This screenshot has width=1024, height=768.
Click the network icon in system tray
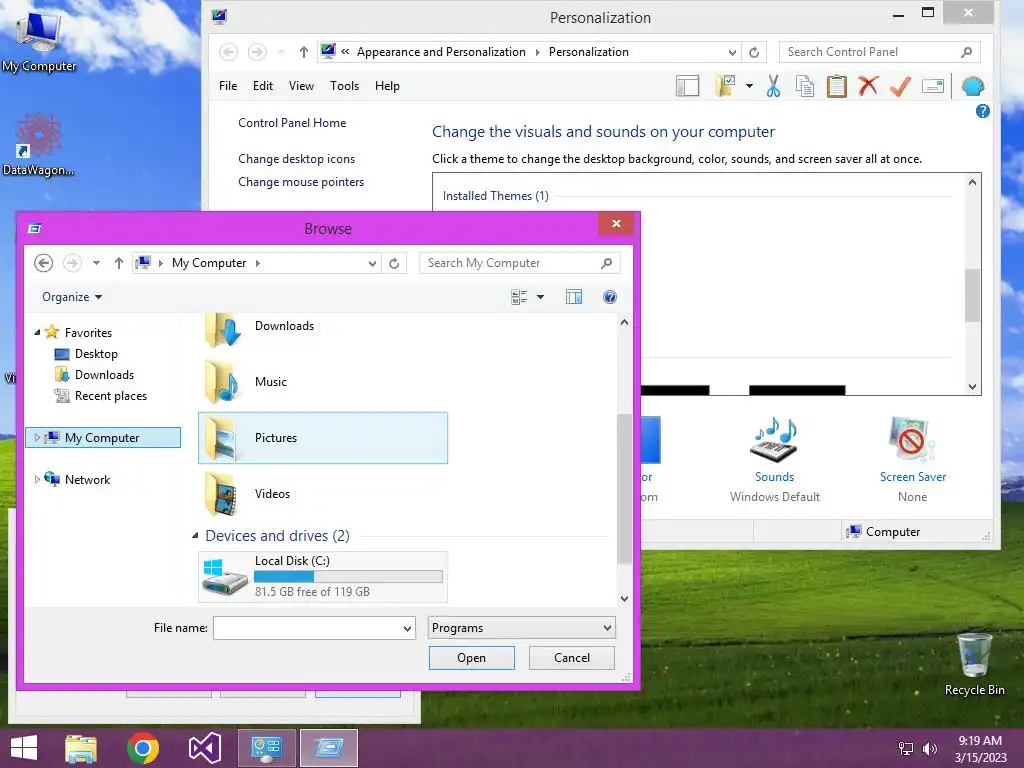point(905,749)
